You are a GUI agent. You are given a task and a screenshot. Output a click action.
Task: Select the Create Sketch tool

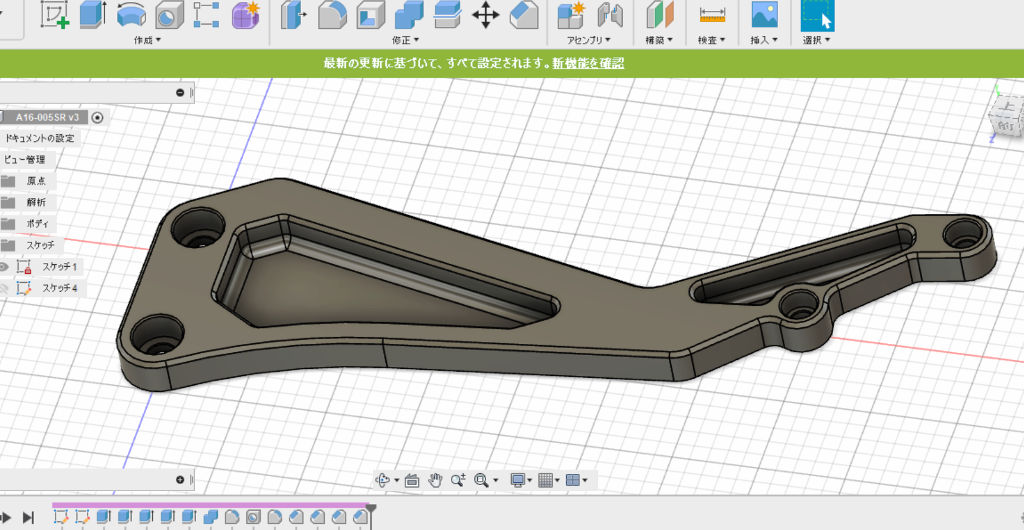(54, 14)
